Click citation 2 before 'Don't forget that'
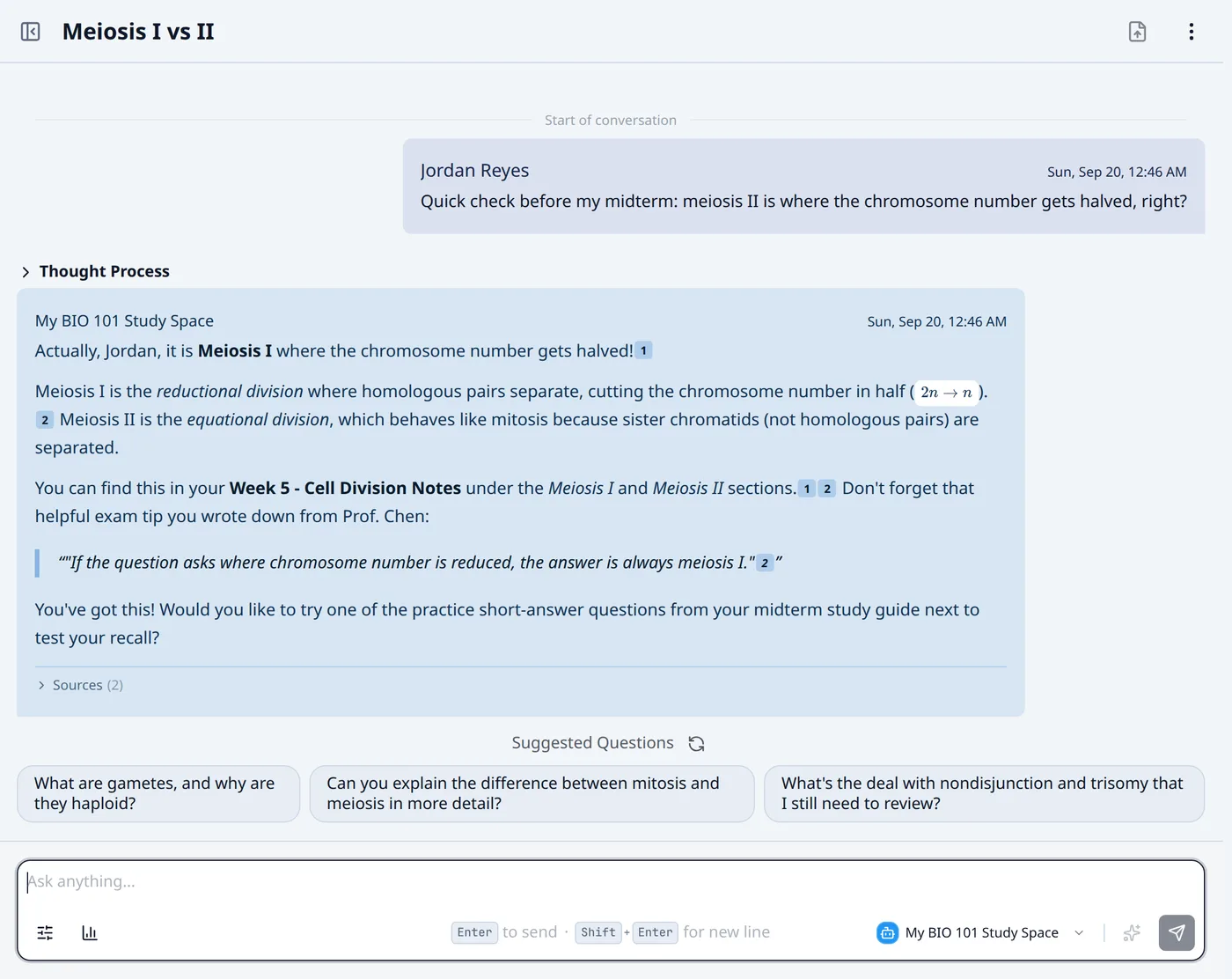Screen dimensions: 1232x979 (827, 489)
